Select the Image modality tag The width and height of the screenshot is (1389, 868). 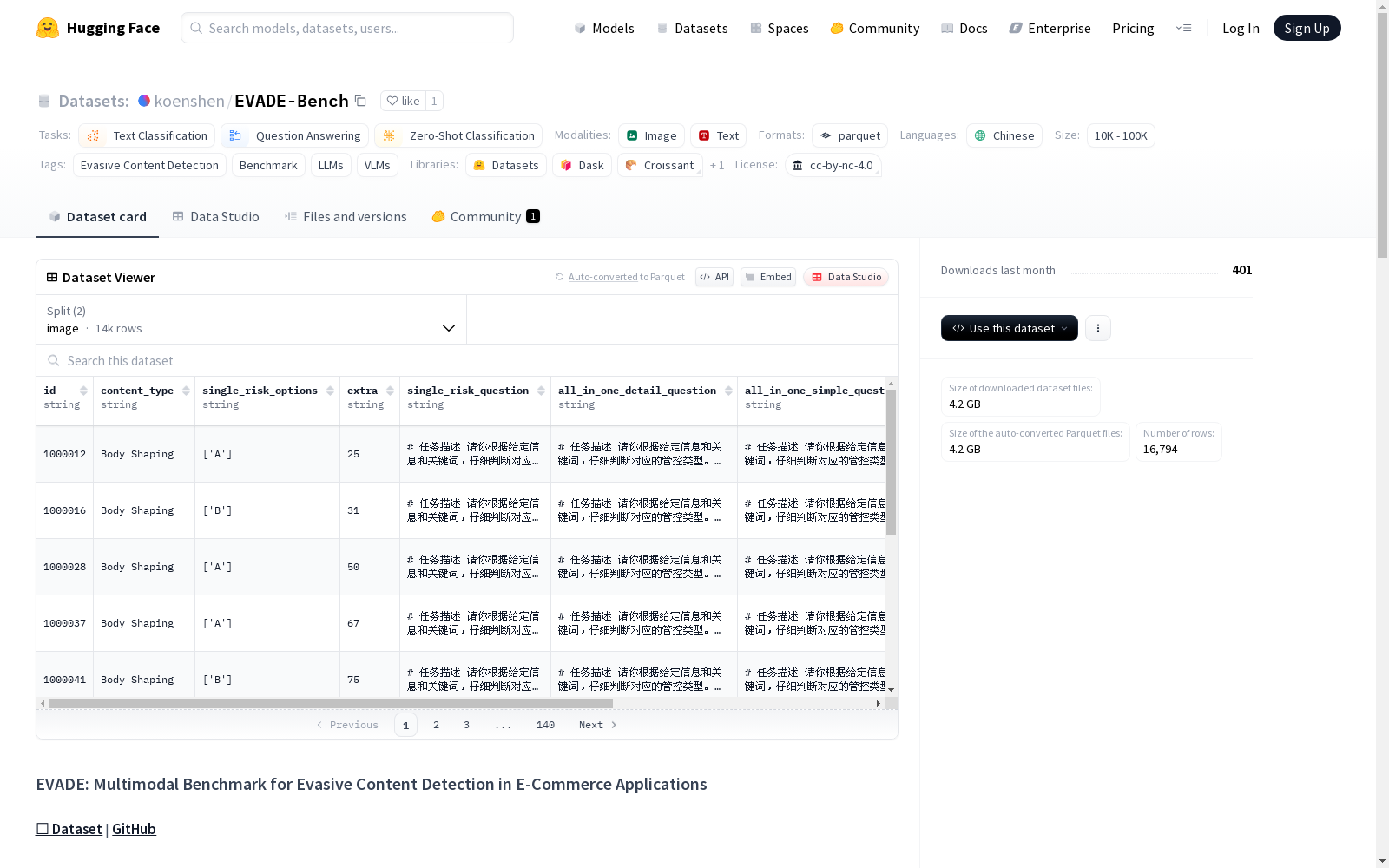651,135
